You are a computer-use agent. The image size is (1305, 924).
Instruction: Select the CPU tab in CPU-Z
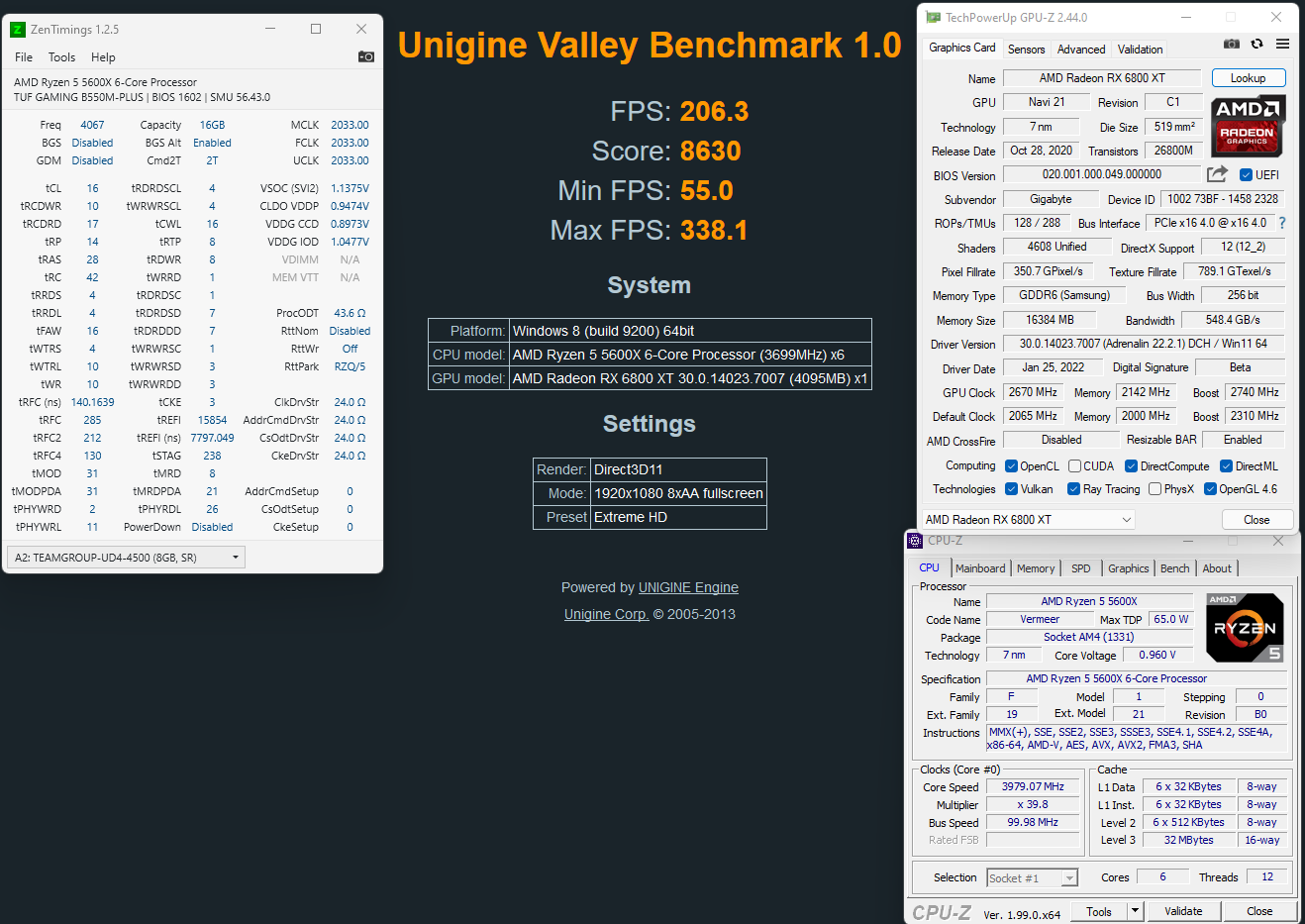(929, 567)
